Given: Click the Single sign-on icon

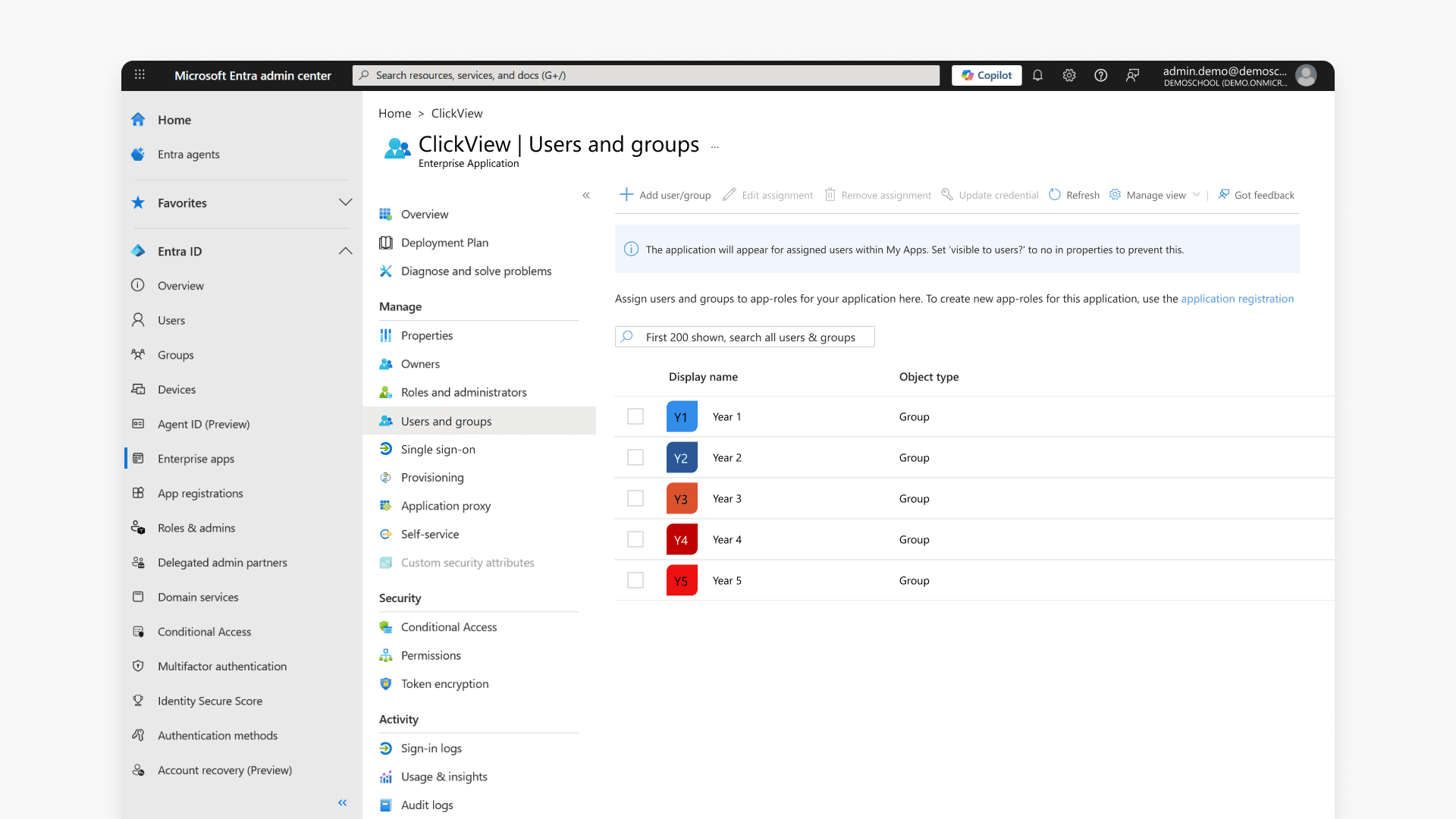Looking at the screenshot, I should pos(385,449).
